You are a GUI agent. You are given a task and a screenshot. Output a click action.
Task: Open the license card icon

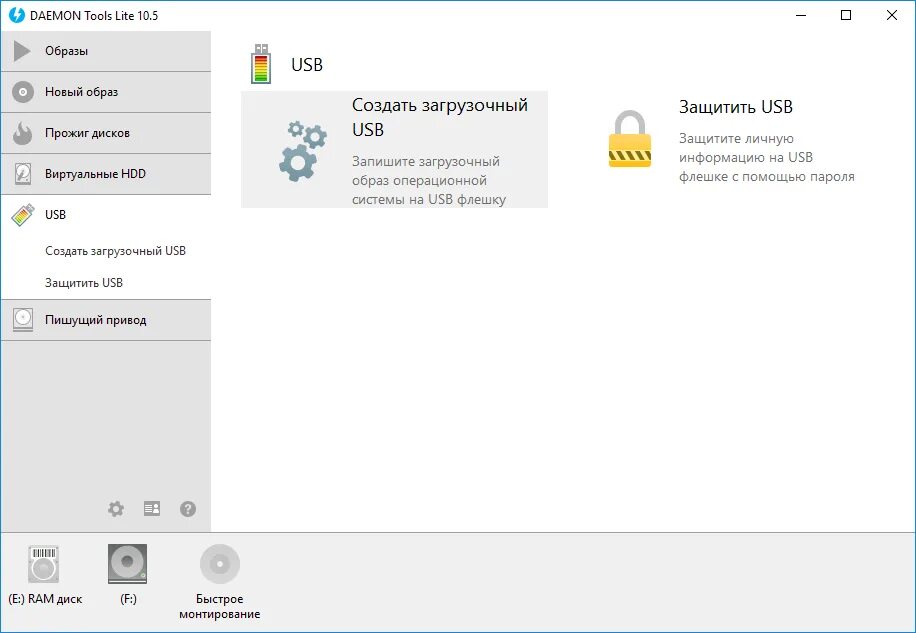point(152,509)
